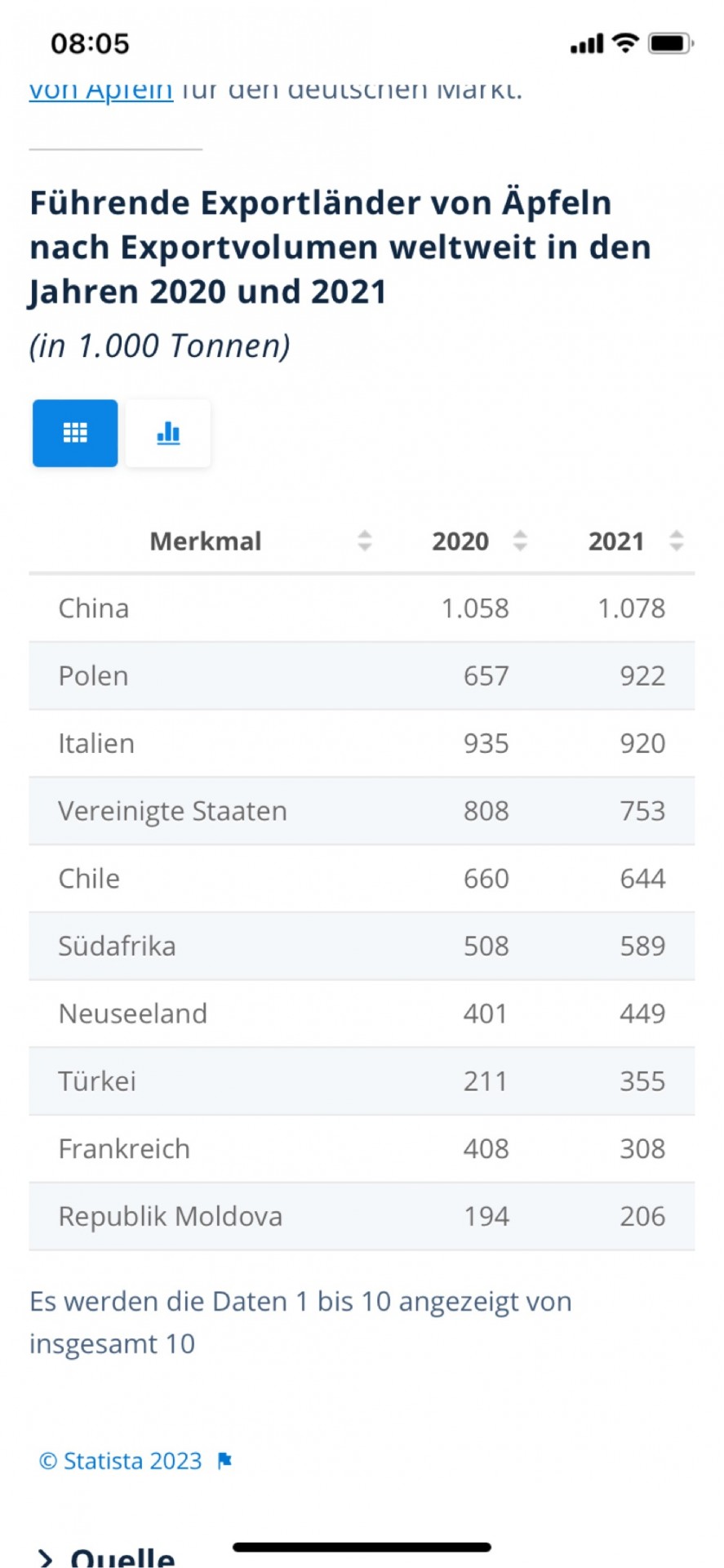
Task: Open the 'von Äpfeln' link
Action: coord(101,89)
